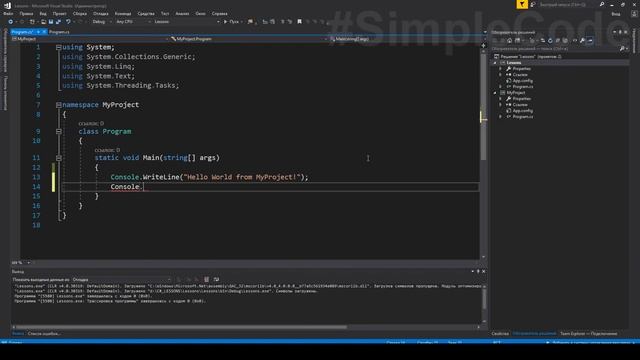Collapse Lessons project in Solution Explorer

(x=495, y=63)
